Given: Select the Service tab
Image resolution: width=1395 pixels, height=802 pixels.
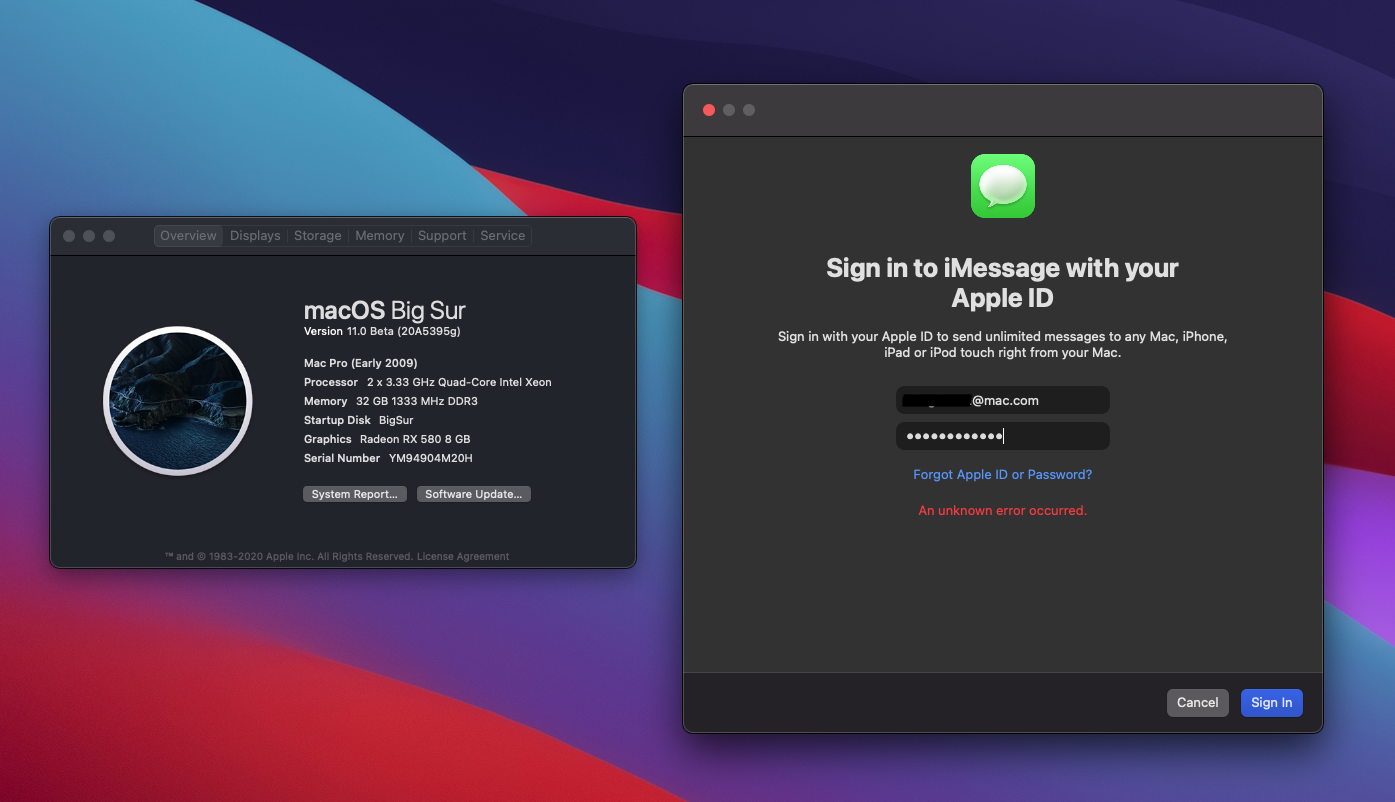Looking at the screenshot, I should [x=502, y=236].
